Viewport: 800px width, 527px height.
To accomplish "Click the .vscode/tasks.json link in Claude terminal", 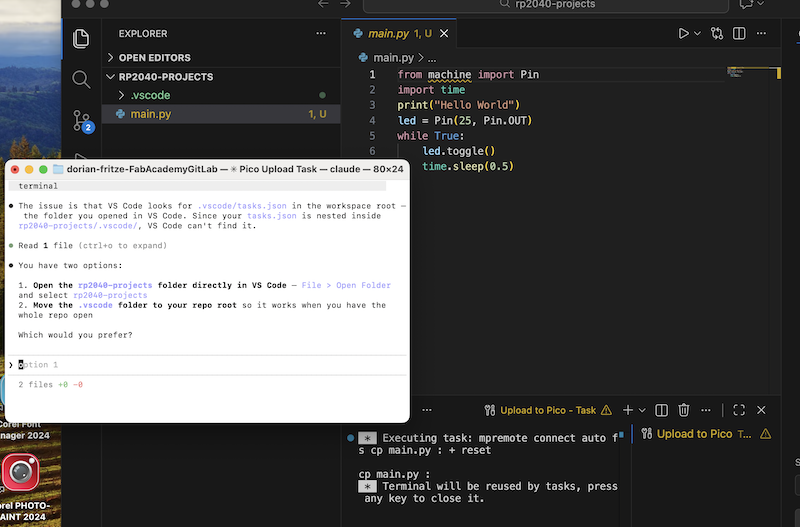I will (242, 206).
